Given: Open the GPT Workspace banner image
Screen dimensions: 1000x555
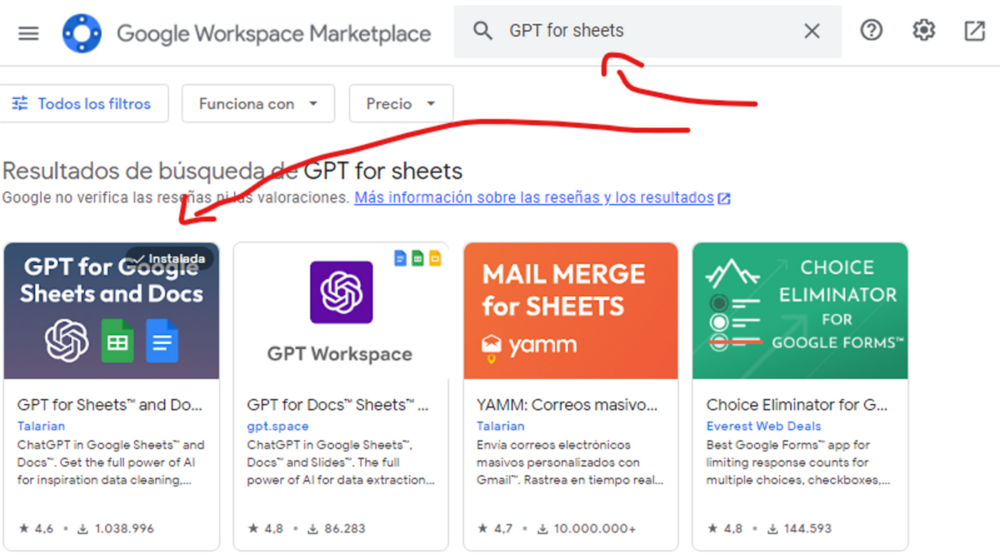Looking at the screenshot, I should point(341,311).
